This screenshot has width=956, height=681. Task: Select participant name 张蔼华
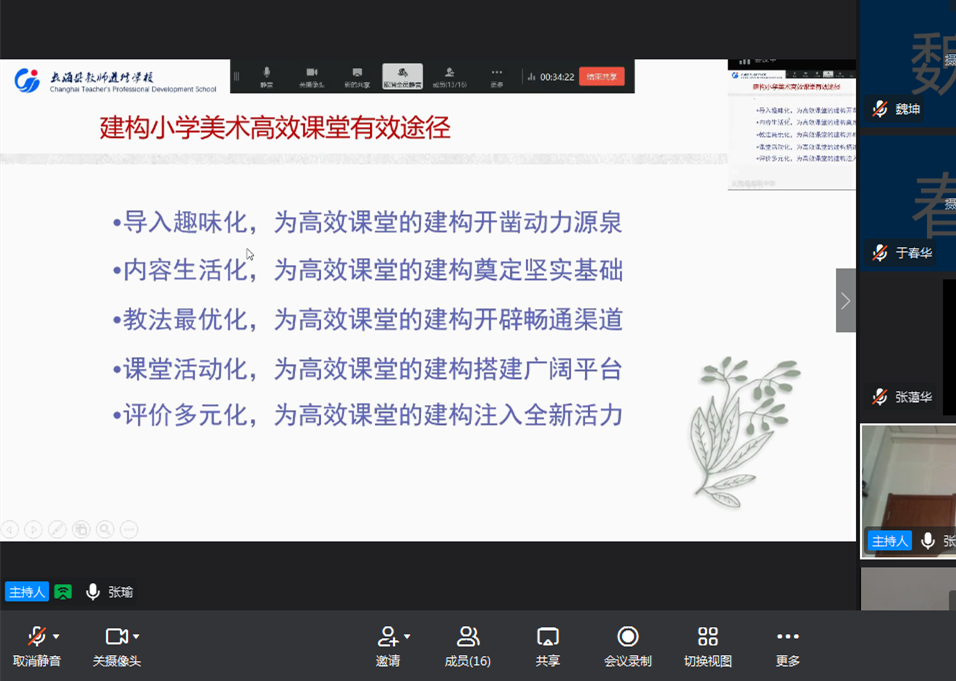point(914,397)
